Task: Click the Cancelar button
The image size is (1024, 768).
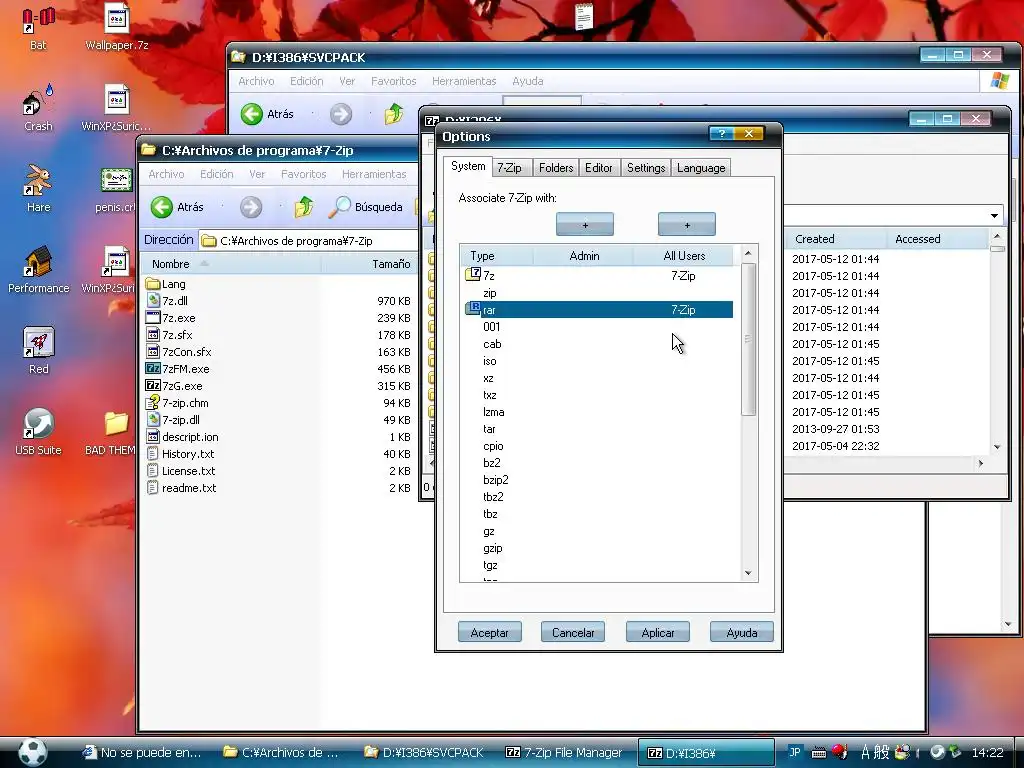Action: tap(573, 632)
